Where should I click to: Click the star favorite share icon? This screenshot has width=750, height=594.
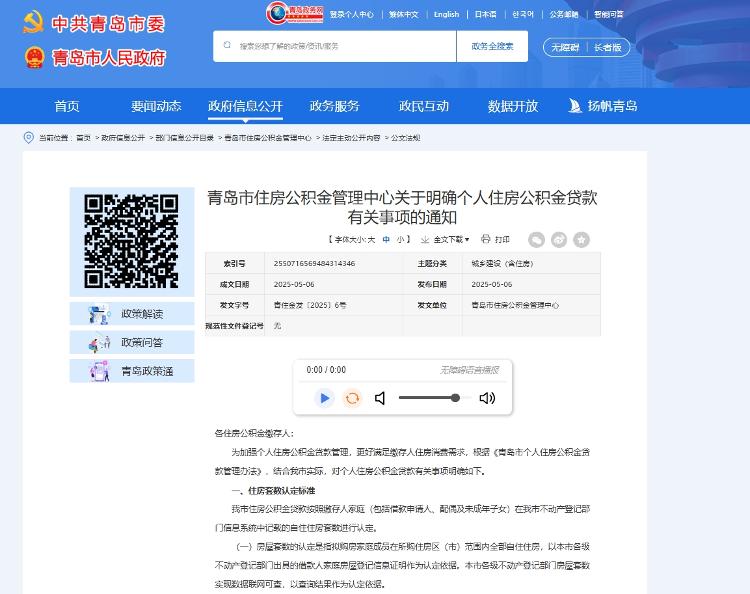[581, 240]
